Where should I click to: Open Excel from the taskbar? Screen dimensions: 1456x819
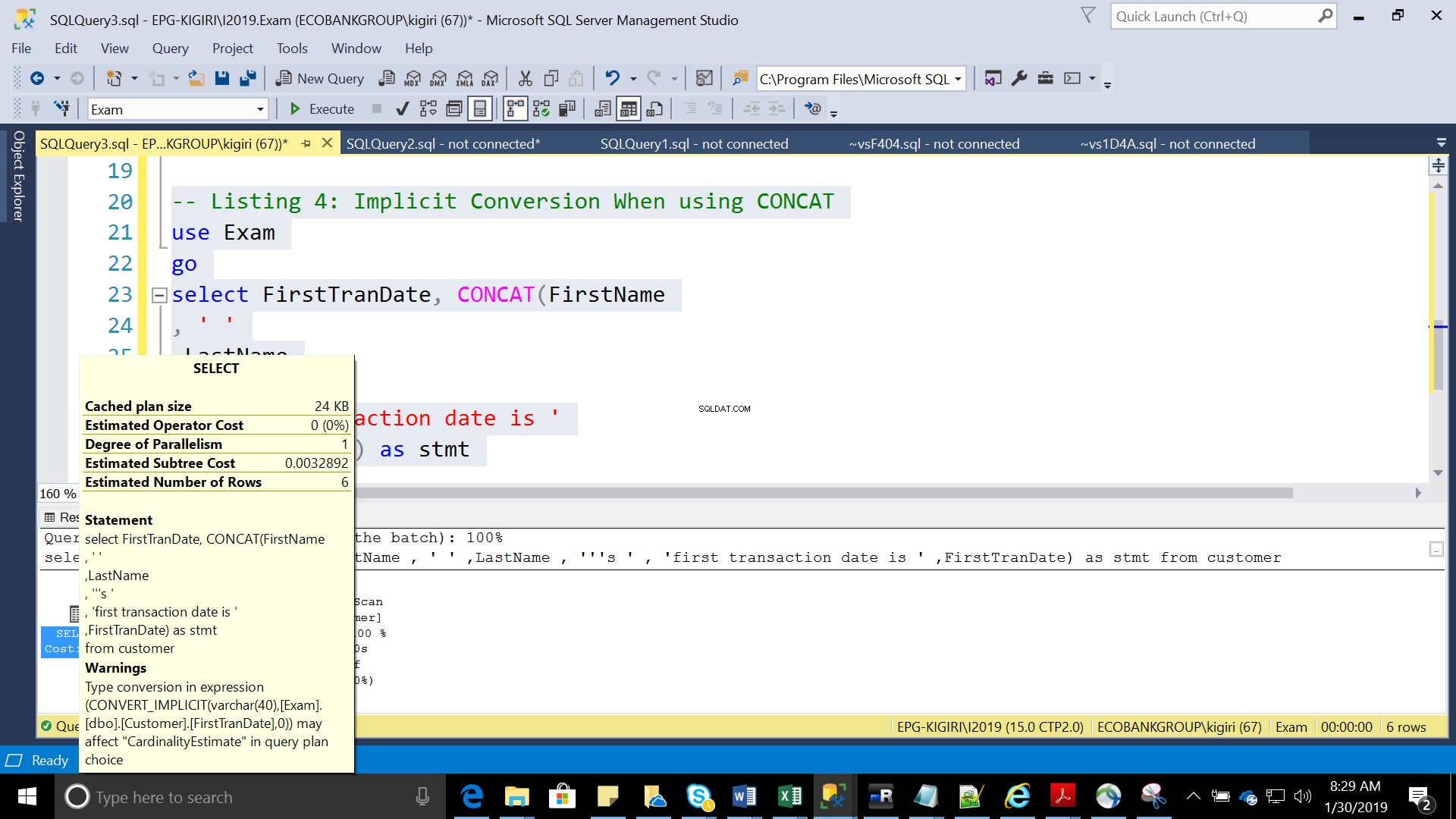pos(789,796)
